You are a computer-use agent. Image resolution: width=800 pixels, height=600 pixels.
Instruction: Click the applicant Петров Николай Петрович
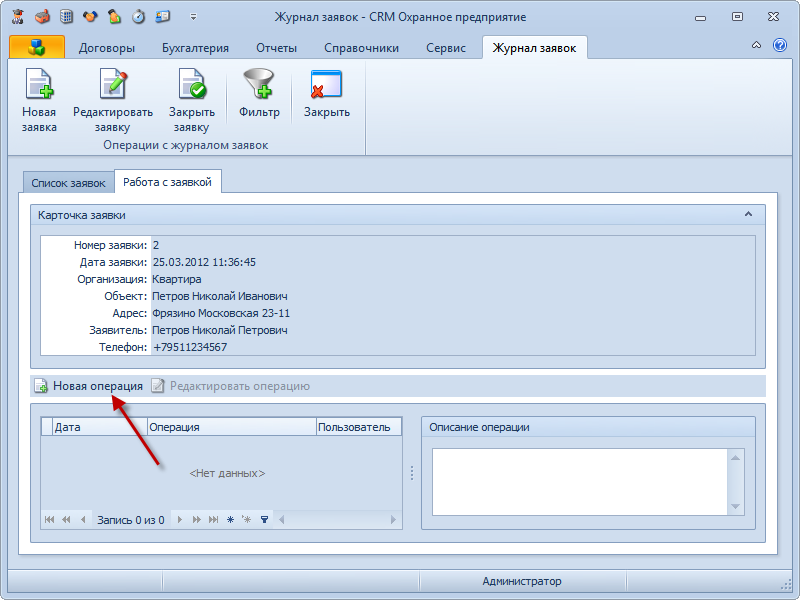click(220, 330)
